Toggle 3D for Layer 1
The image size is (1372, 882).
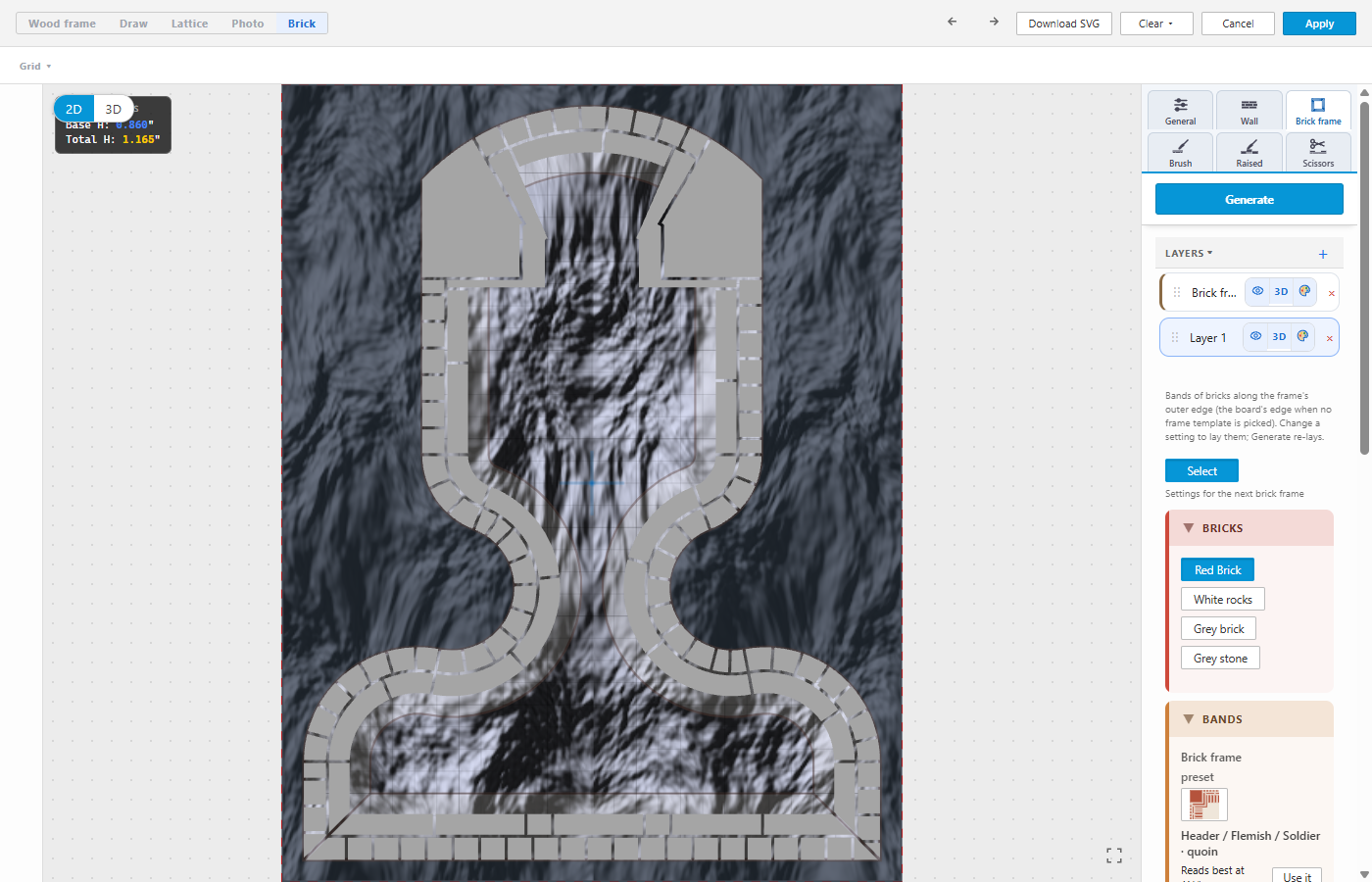1279,336
